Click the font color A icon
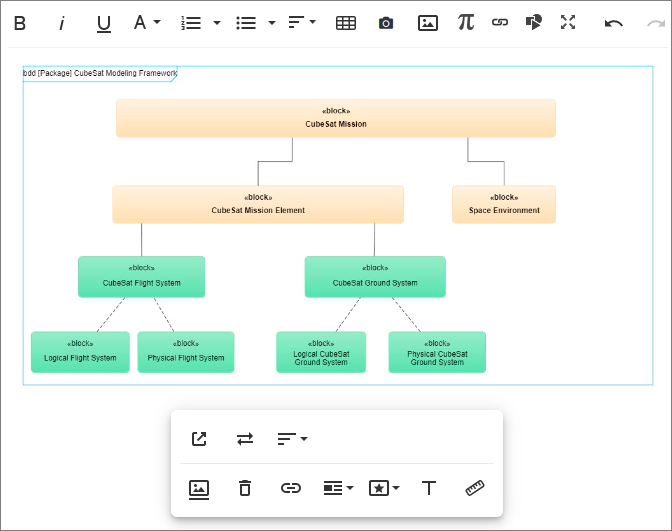This screenshot has width=672, height=531. pos(140,22)
